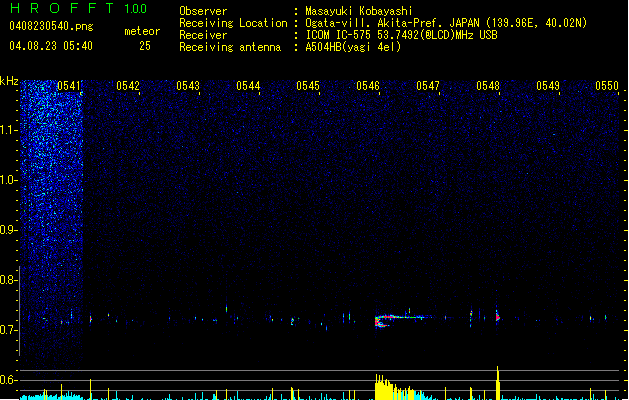
Task: Click the 0.6 kHz axis label
Action: click(x=9, y=380)
